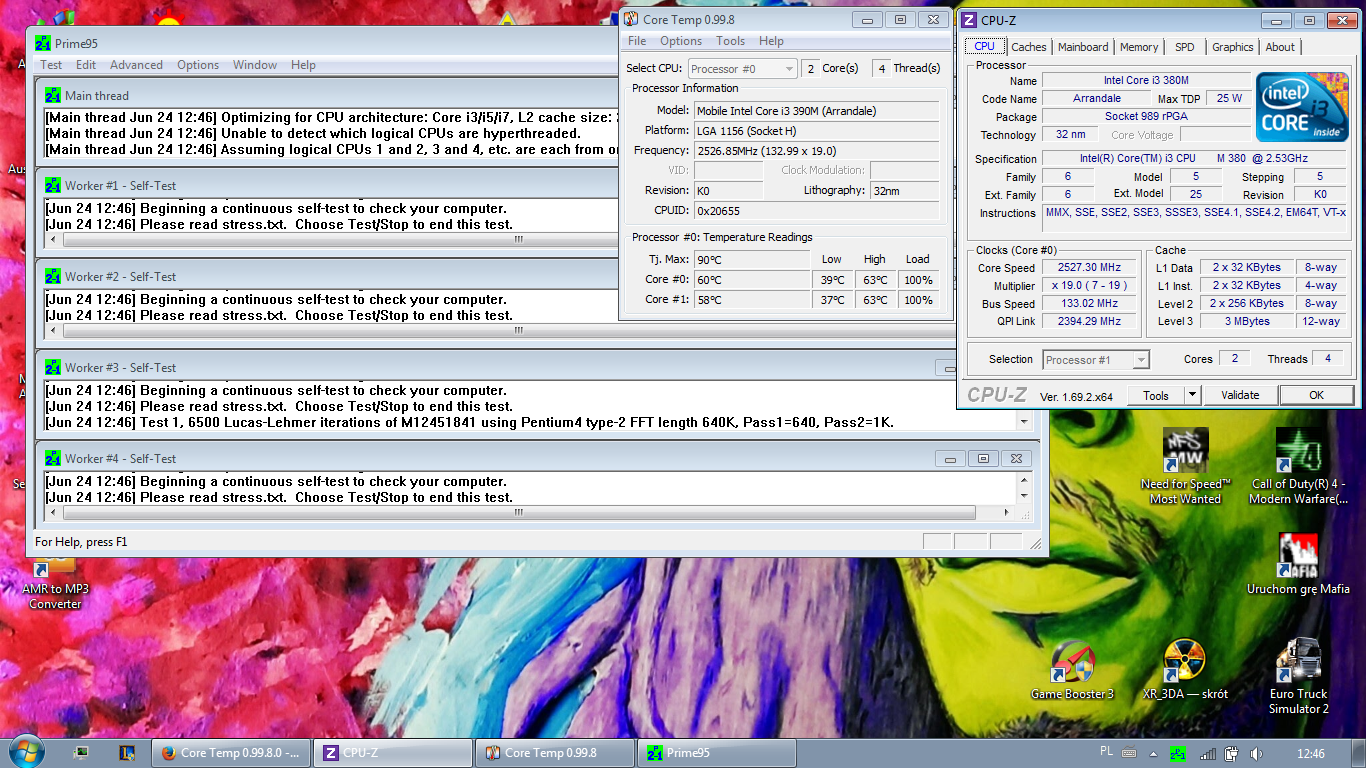This screenshot has height=768, width=1366.
Task: Click the power icon in the system tray
Action: click(x=1232, y=753)
